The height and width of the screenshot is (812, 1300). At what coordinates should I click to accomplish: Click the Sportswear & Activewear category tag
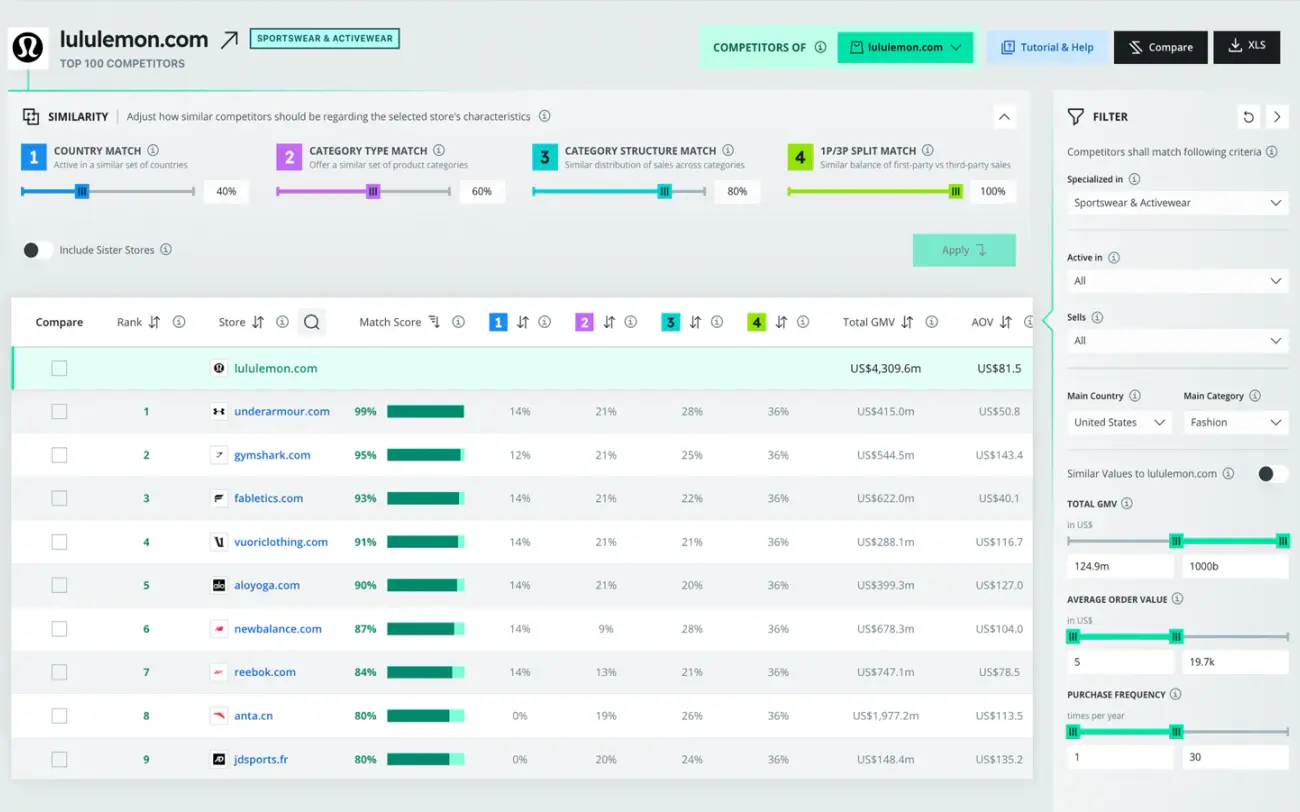coord(324,39)
